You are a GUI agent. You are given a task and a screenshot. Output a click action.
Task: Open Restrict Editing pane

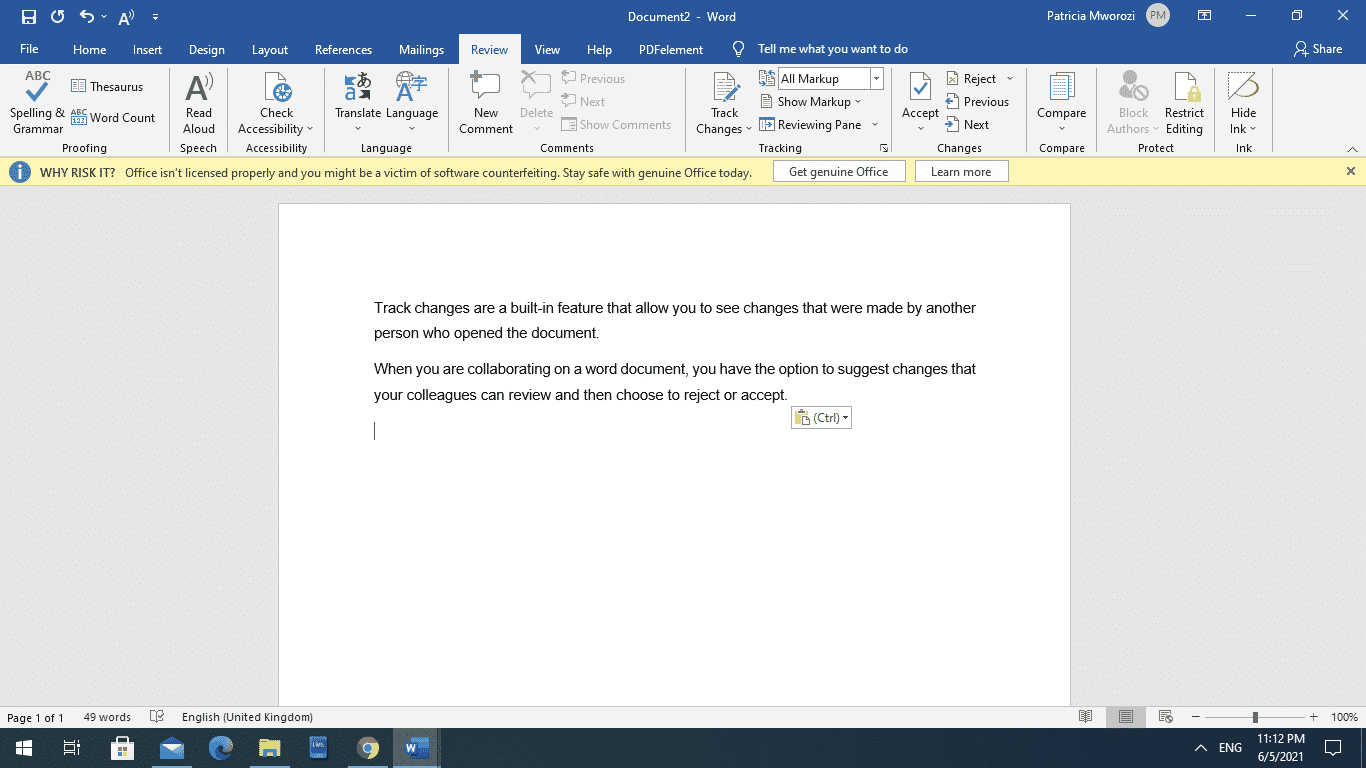coord(1184,104)
